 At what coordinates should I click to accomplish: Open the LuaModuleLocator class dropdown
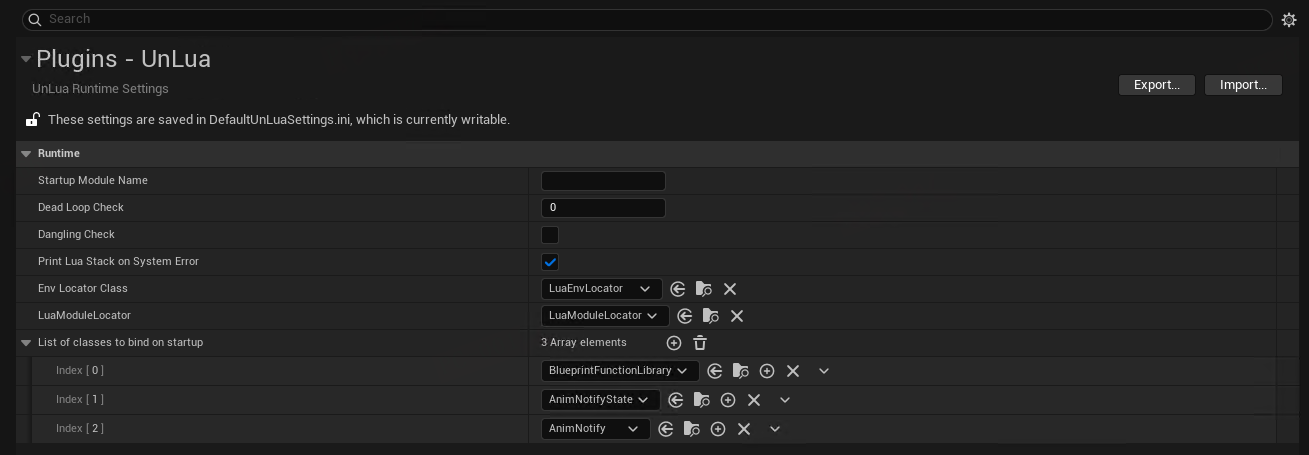[605, 316]
